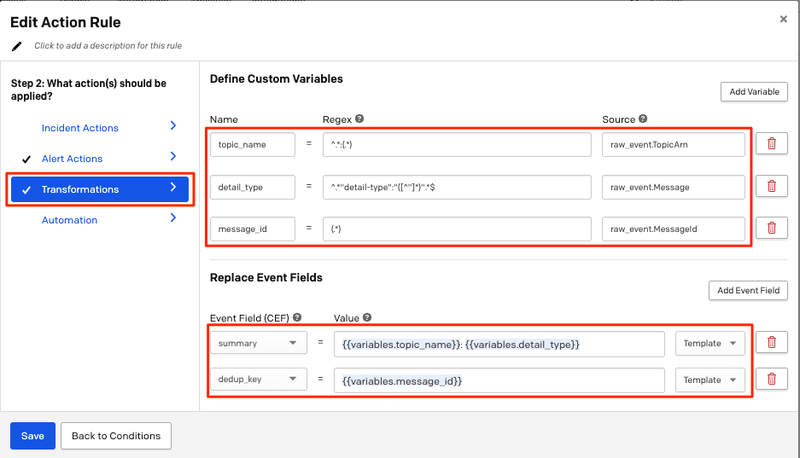The image size is (800, 458).
Task: Click the Add Variable button
Action: pos(754,92)
